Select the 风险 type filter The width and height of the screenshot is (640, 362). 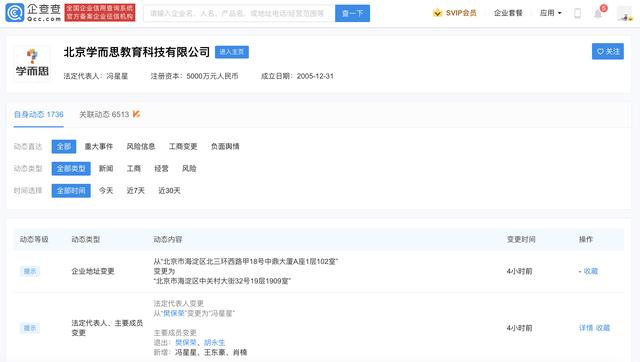[189, 169]
